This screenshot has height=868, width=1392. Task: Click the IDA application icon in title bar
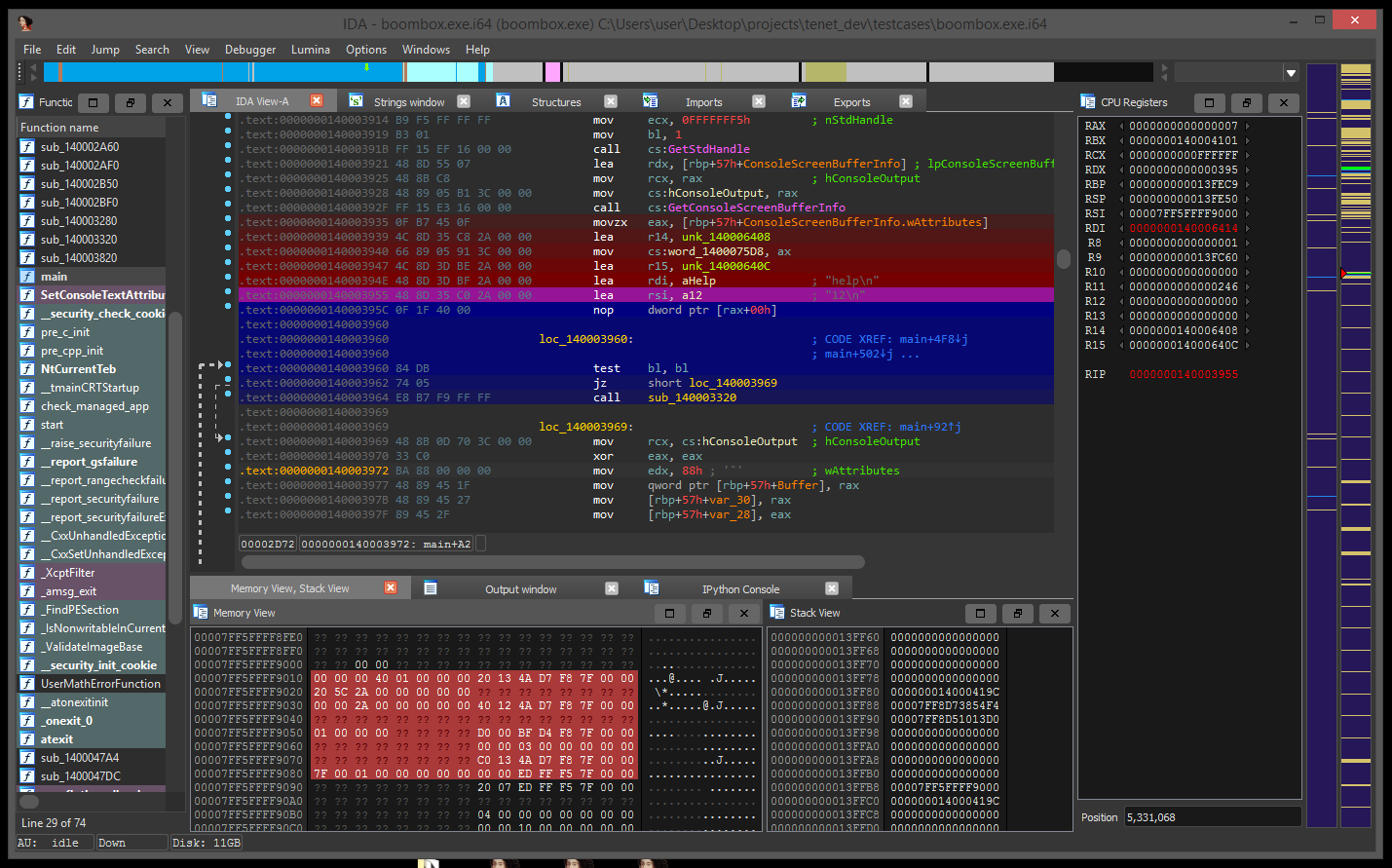point(24,22)
